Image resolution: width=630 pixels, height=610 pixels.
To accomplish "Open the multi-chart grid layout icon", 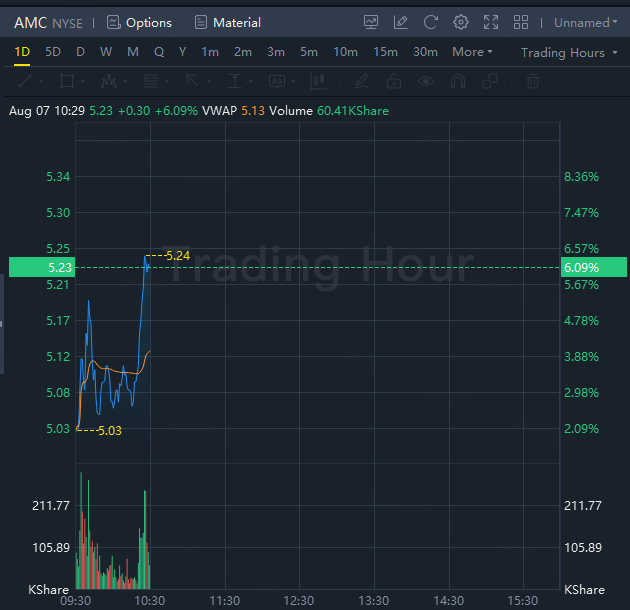I will point(521,22).
